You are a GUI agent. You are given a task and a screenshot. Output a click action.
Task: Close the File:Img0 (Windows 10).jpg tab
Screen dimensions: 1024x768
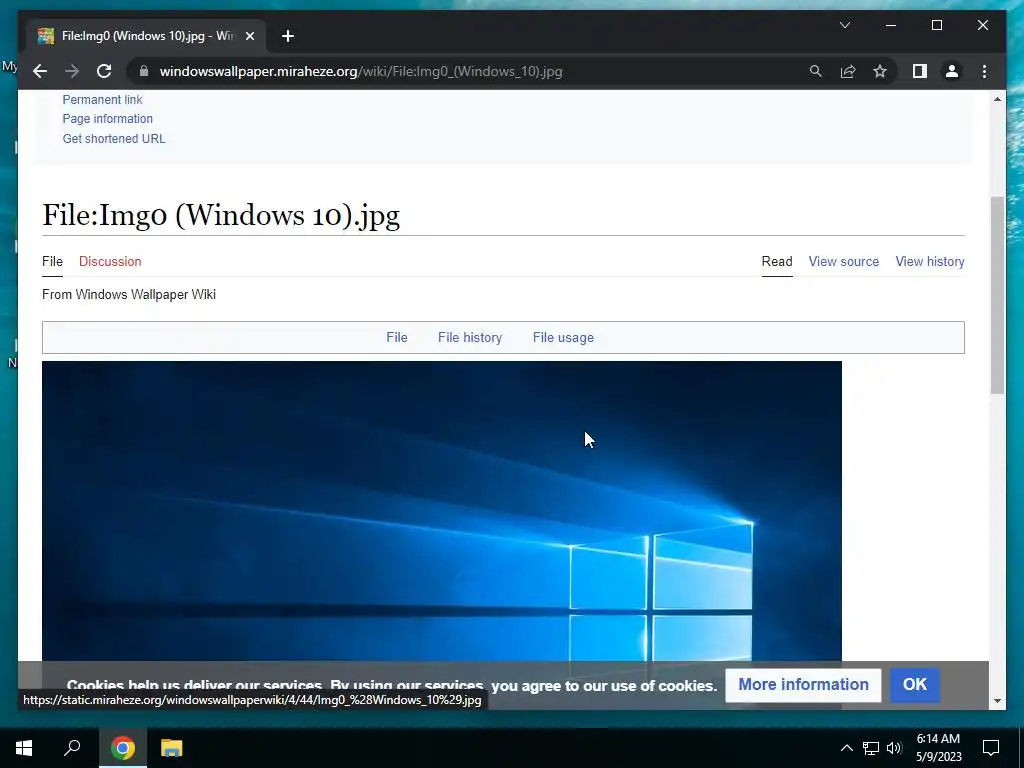[249, 36]
